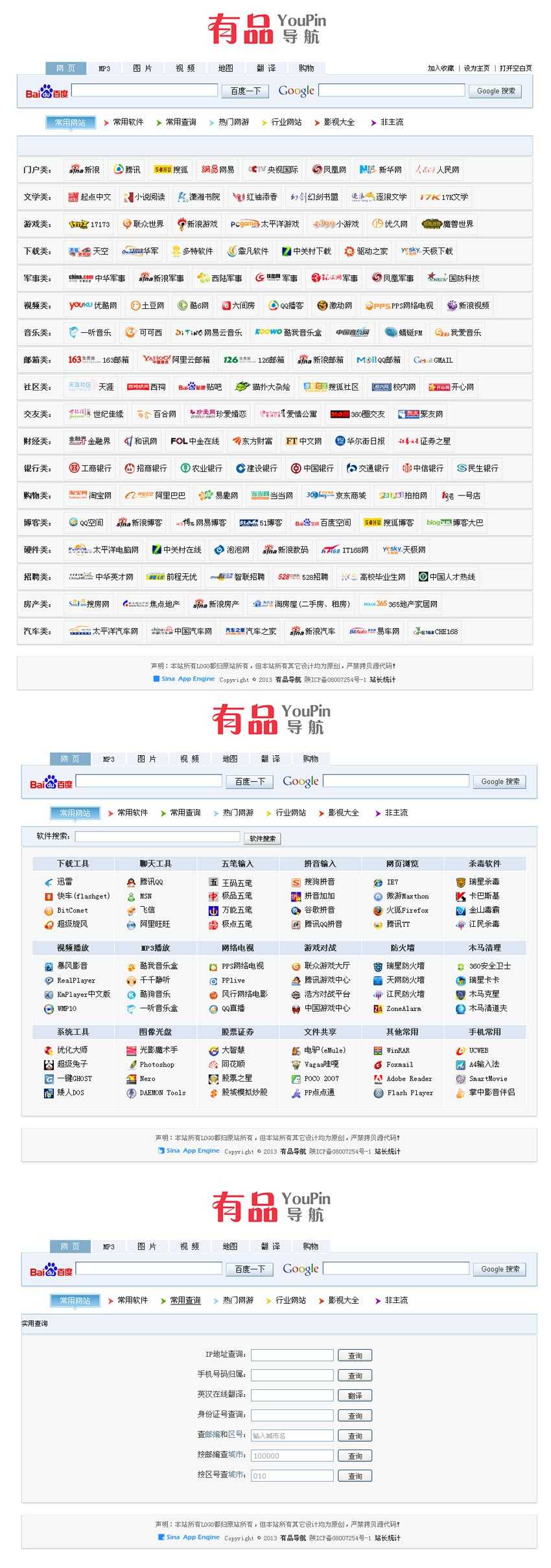Focus the IP地址查询 input field
This screenshot has height=1568, width=551.
(x=292, y=1355)
